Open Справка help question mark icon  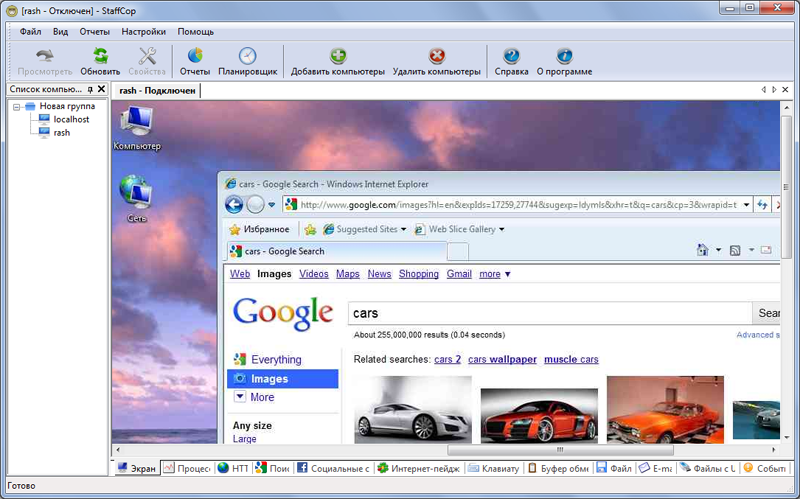click(511, 55)
